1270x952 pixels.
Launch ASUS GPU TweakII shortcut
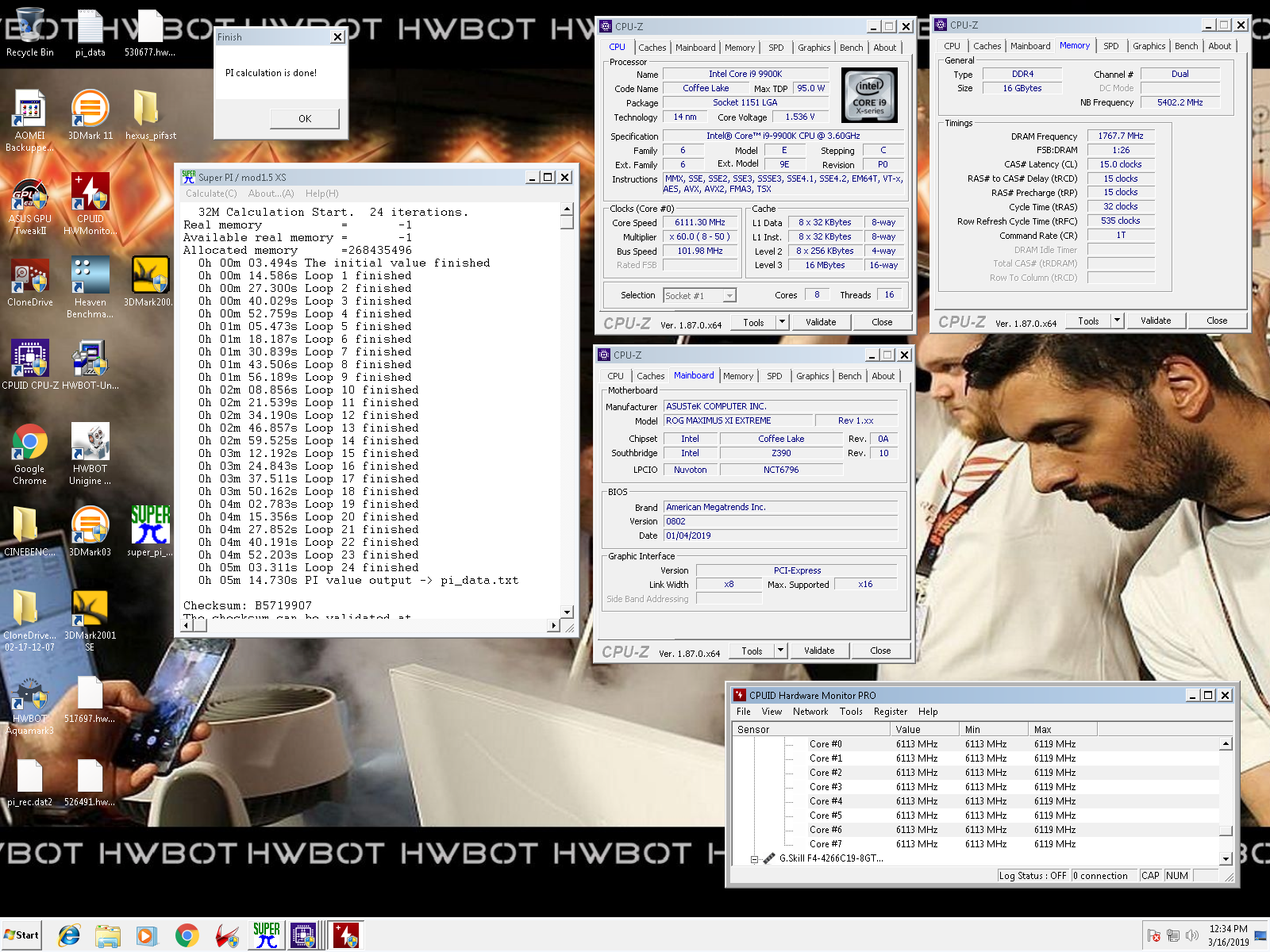[x=29, y=204]
